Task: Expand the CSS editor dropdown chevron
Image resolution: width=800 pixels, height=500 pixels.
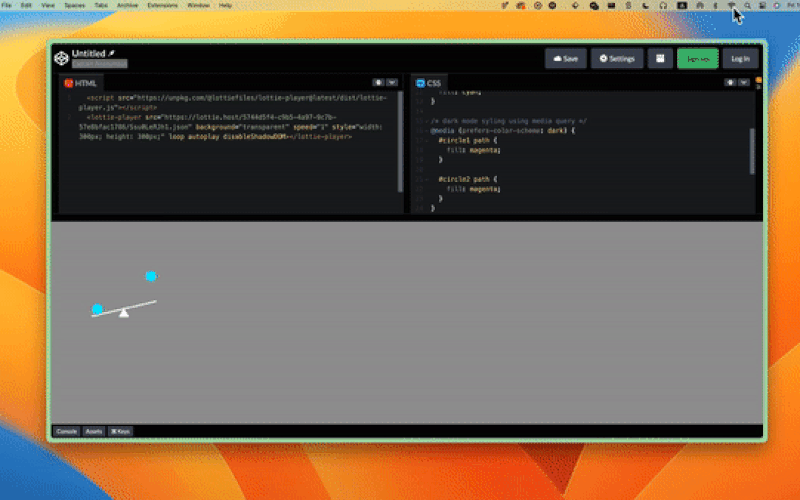Action: click(744, 82)
